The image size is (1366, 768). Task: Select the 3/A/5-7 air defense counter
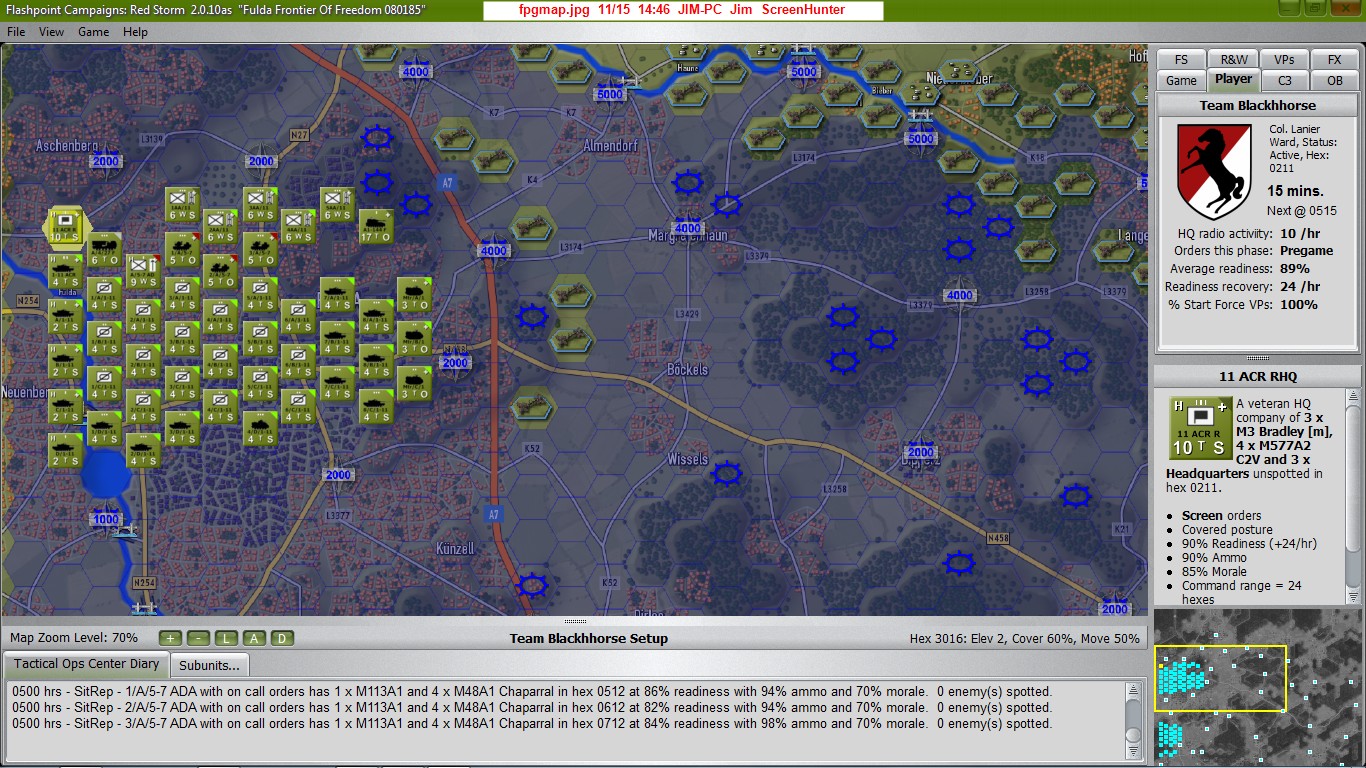click(260, 249)
